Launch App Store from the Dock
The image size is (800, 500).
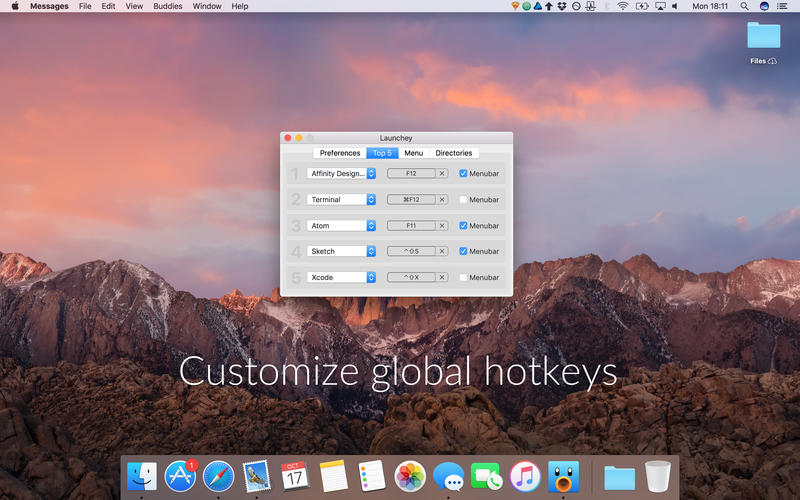click(x=180, y=476)
